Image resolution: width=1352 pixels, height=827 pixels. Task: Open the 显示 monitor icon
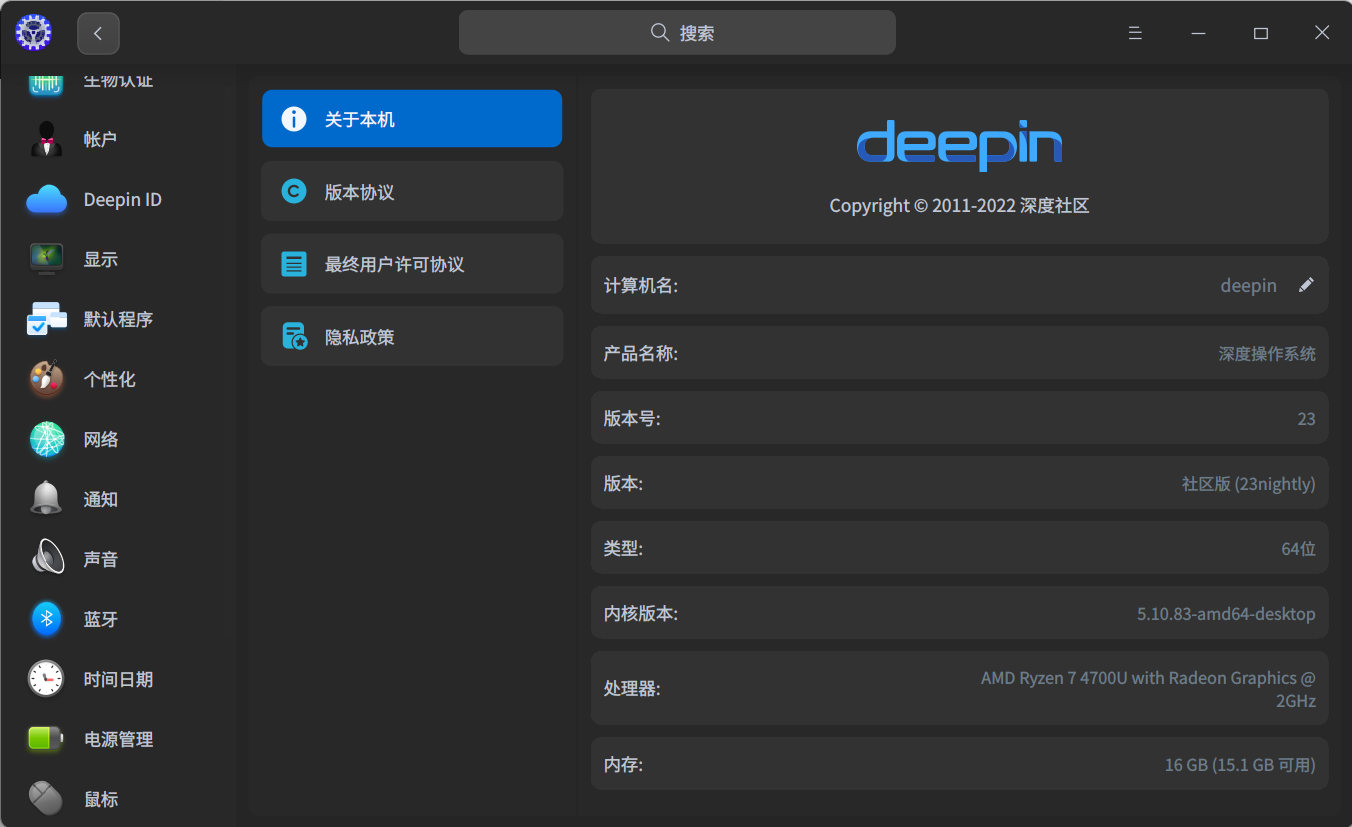[46, 259]
